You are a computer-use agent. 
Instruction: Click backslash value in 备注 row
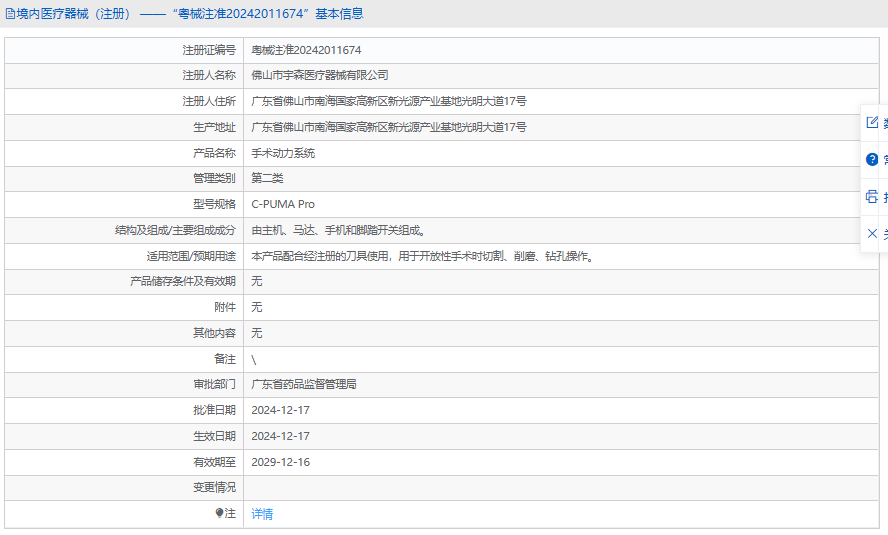coord(254,359)
